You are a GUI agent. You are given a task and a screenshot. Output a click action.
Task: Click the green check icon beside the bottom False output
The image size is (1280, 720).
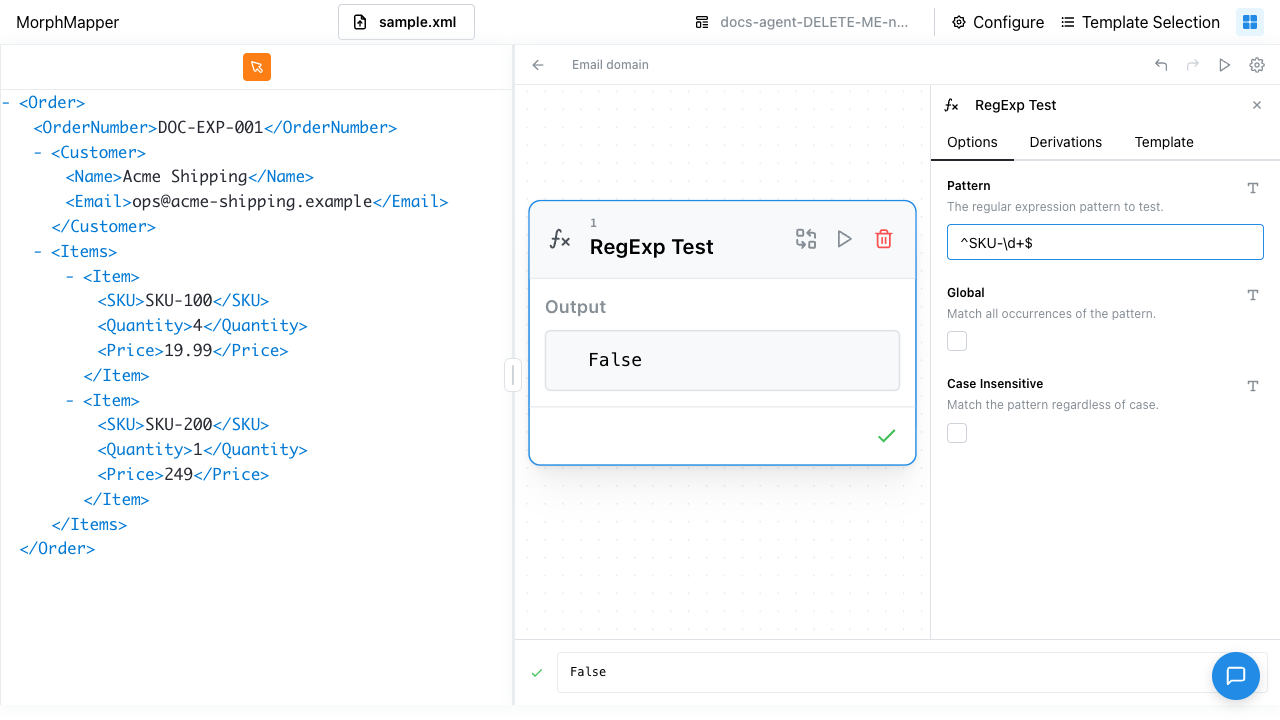pos(537,672)
